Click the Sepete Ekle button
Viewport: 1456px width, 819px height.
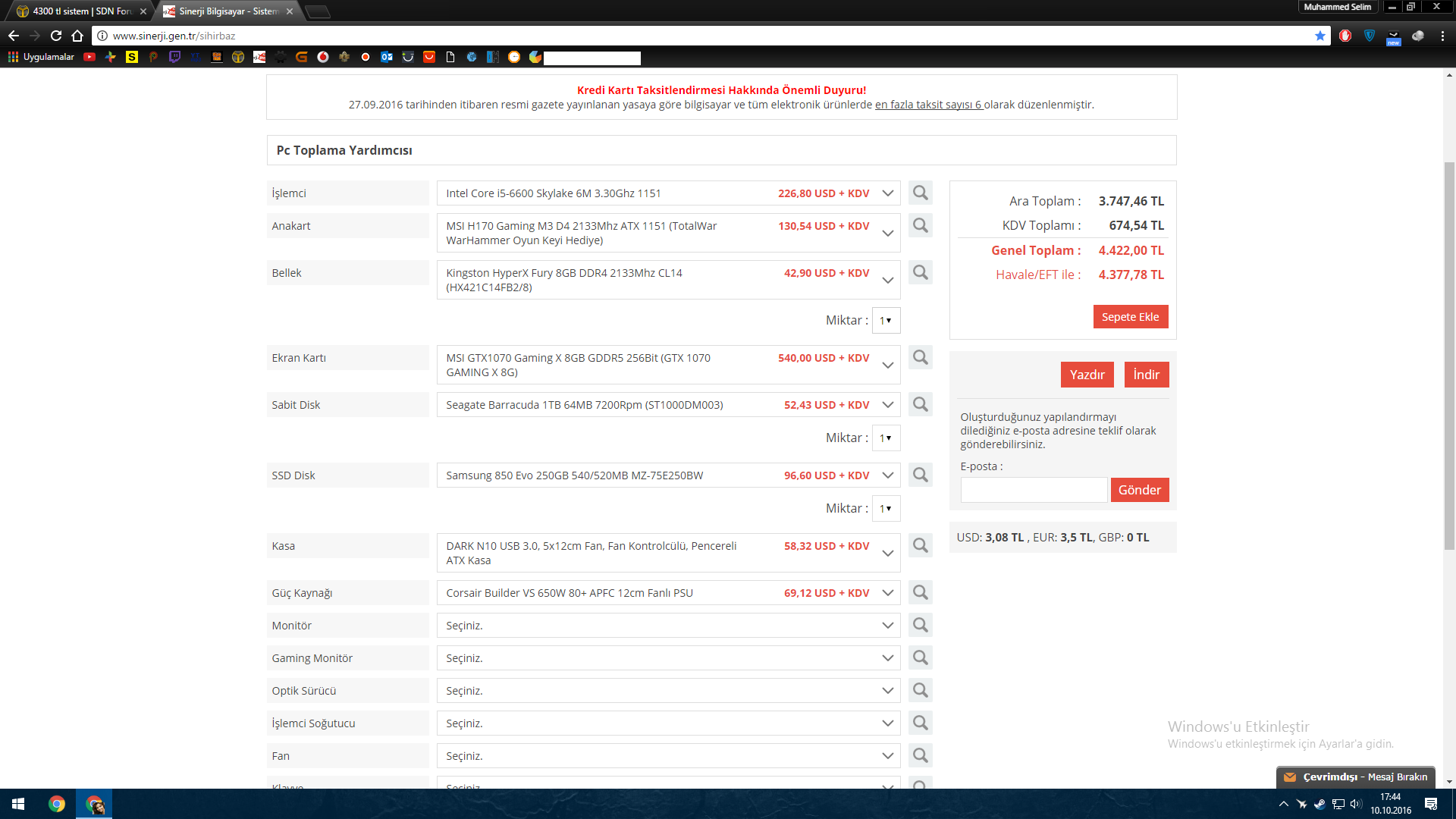[1130, 317]
